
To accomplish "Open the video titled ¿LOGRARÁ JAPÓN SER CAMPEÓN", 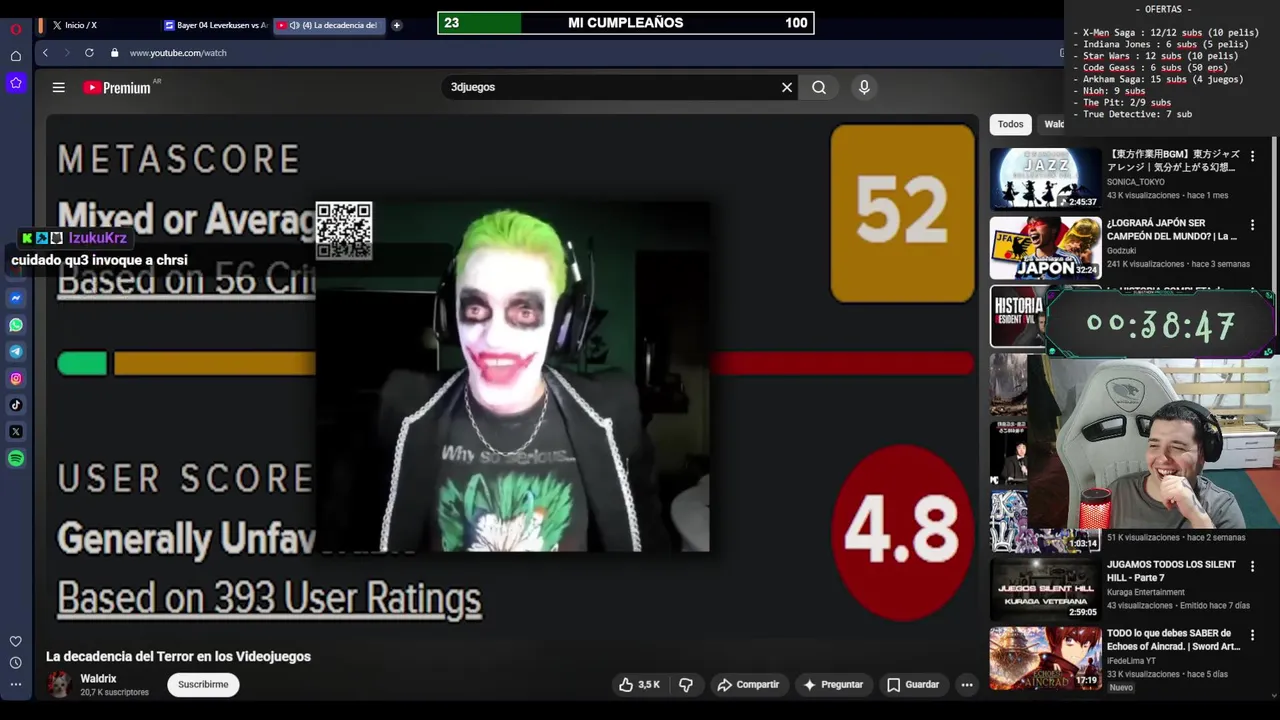I will (x=1171, y=230).
